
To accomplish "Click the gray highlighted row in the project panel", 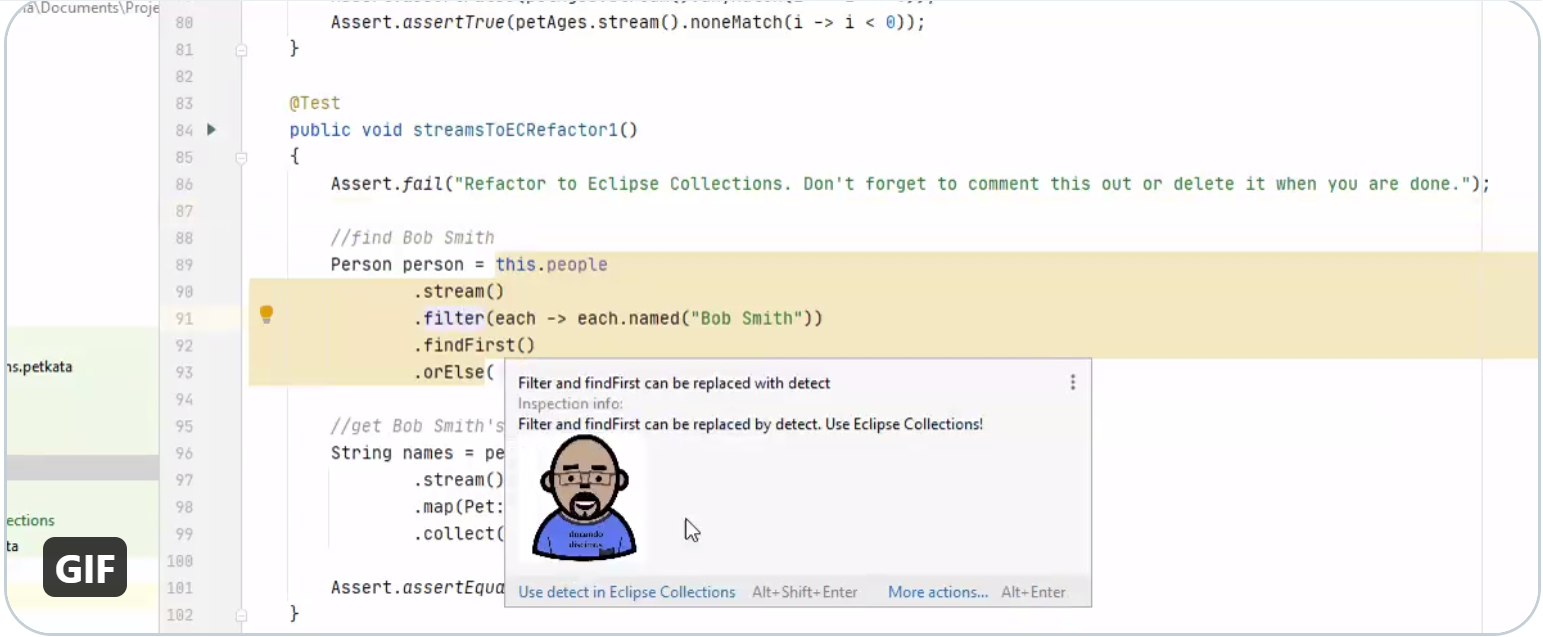I will (80, 467).
